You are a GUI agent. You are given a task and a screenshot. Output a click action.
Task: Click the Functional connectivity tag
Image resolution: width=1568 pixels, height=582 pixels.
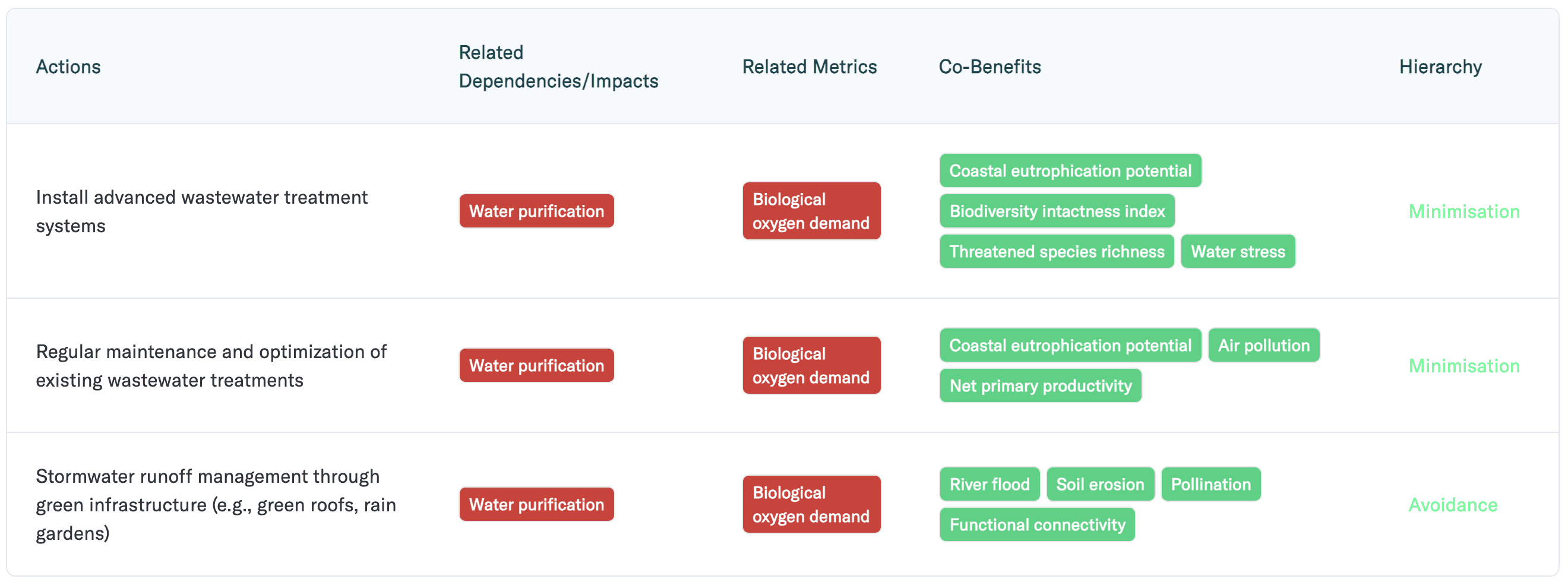click(x=1036, y=524)
